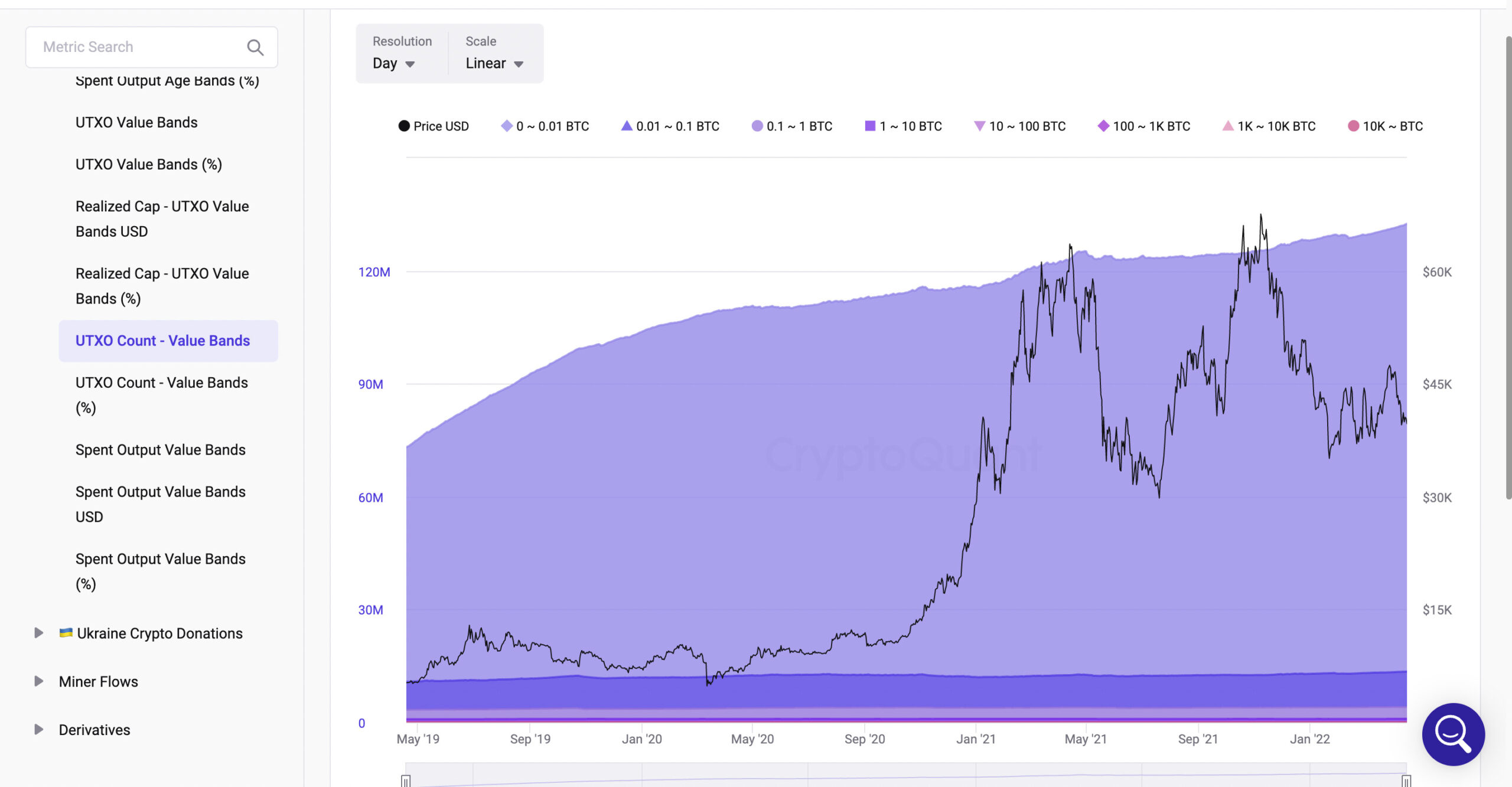Click the Miner Flows label

coord(98,682)
